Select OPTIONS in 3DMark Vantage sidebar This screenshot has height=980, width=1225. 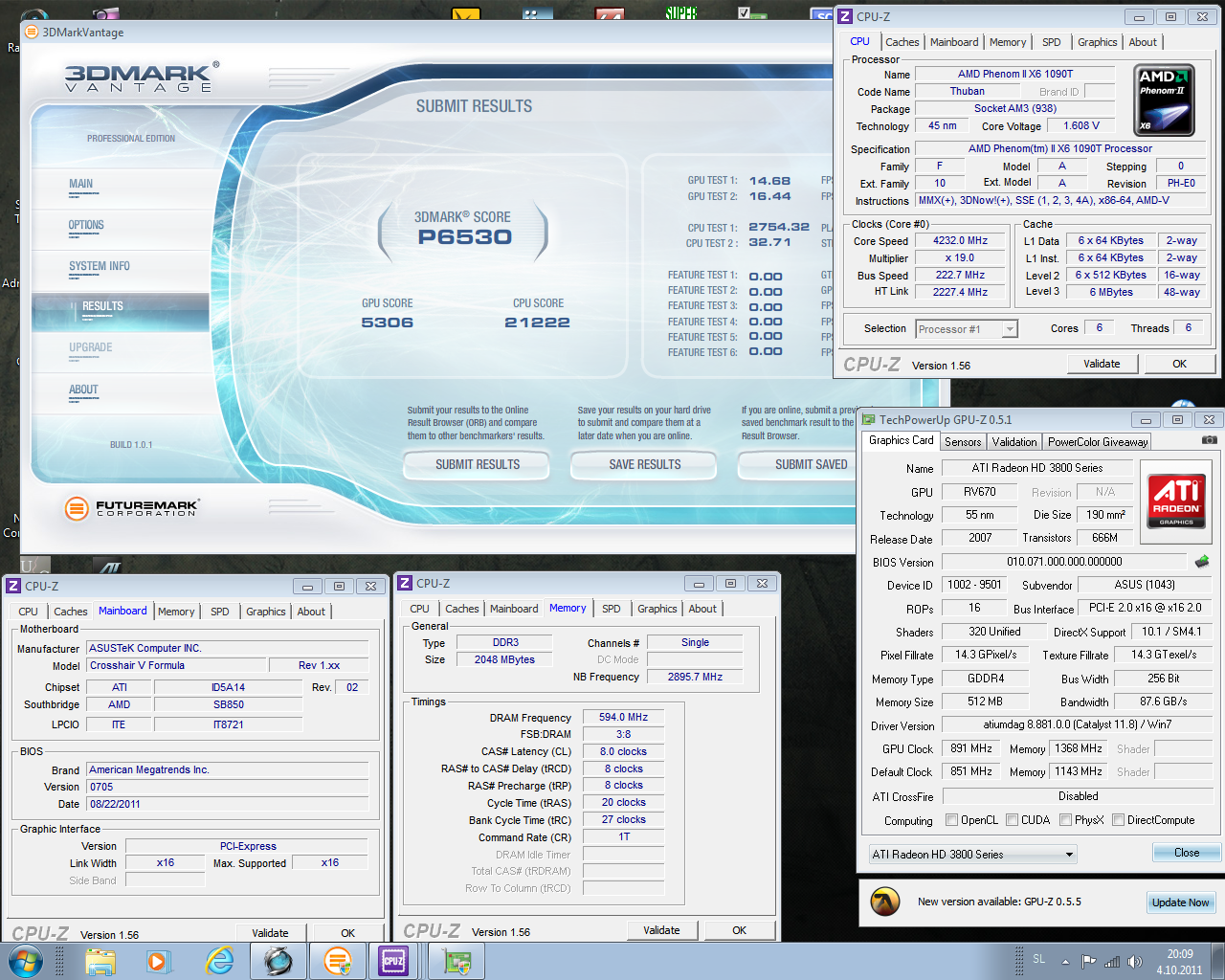click(x=86, y=226)
